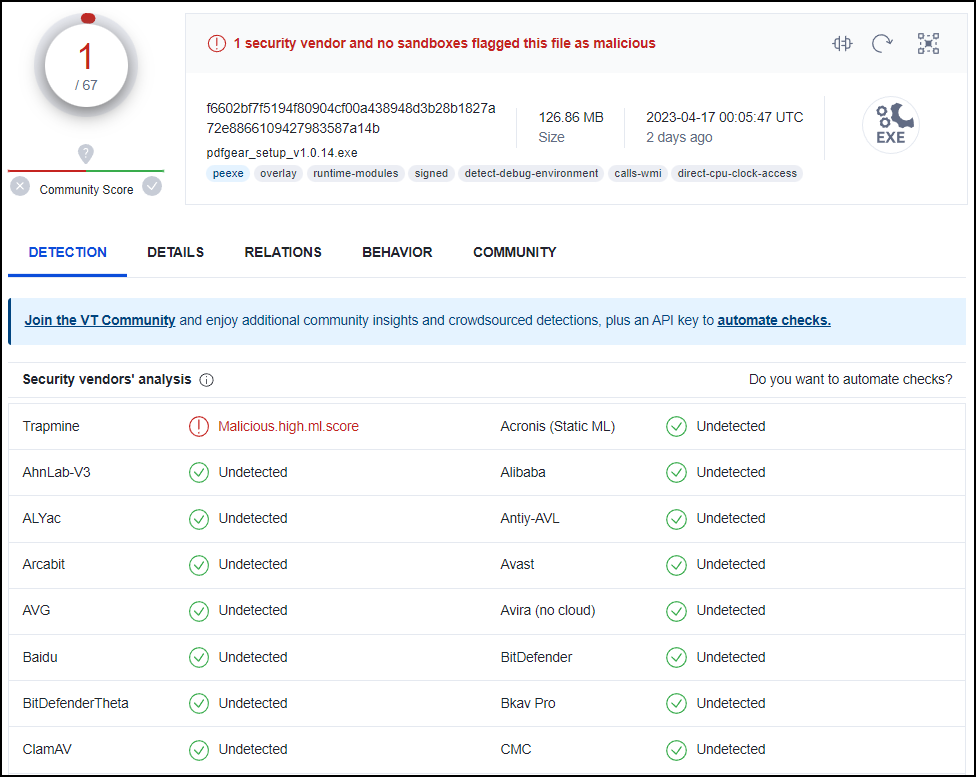
Task: Click the 2023-04-17 00:05:47 UTC timestamp
Action: click(725, 117)
